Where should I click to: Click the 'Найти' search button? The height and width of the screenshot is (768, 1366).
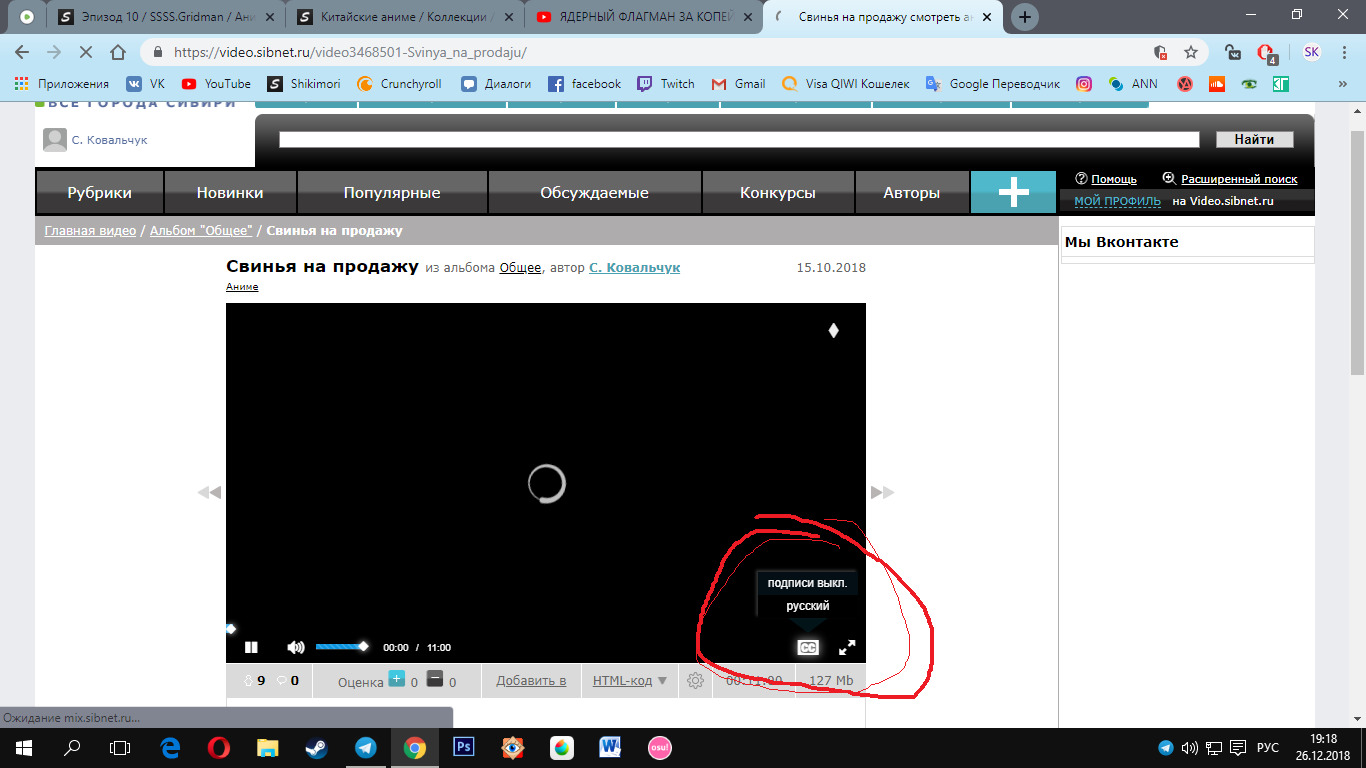[1254, 139]
